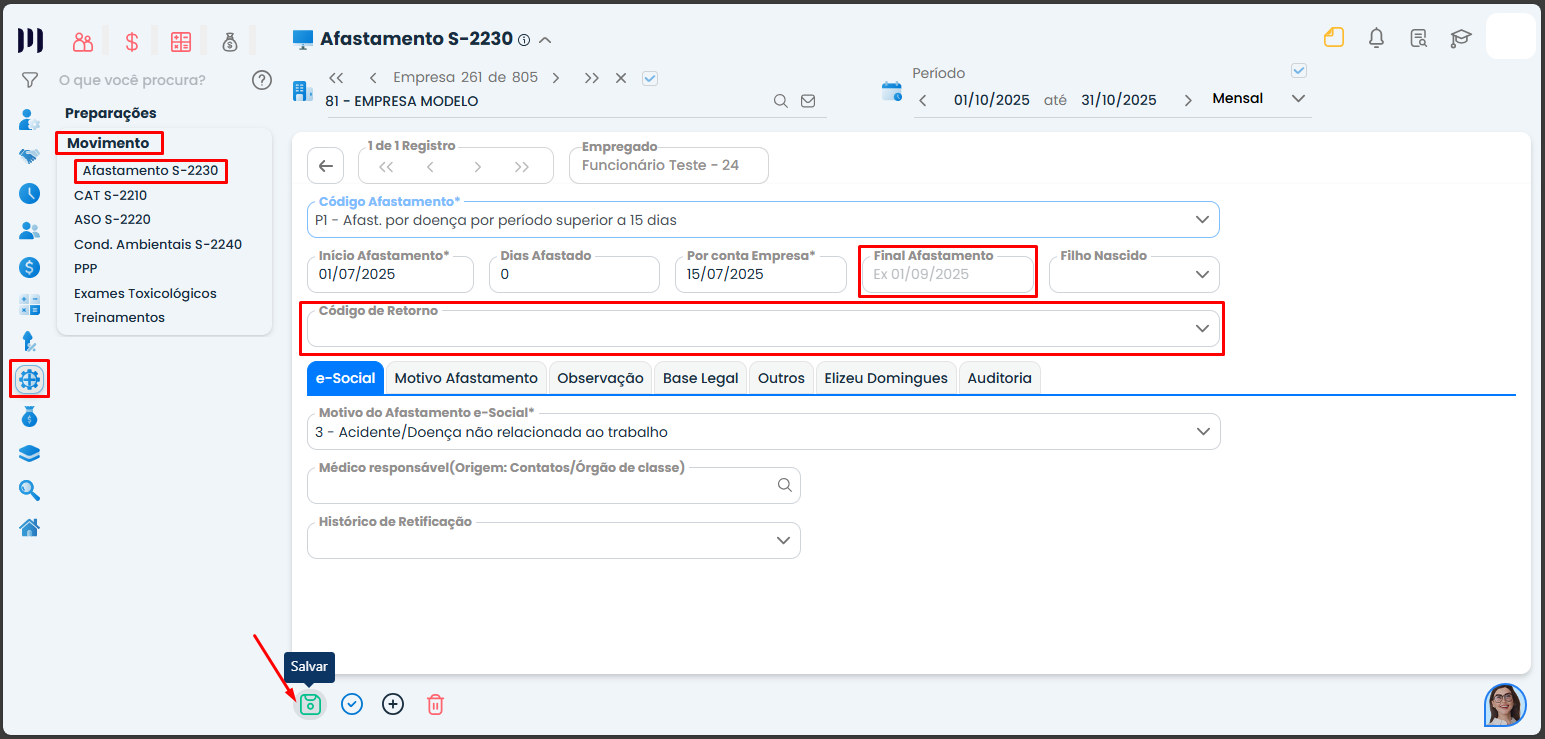Add new record with plus circle icon

(394, 704)
